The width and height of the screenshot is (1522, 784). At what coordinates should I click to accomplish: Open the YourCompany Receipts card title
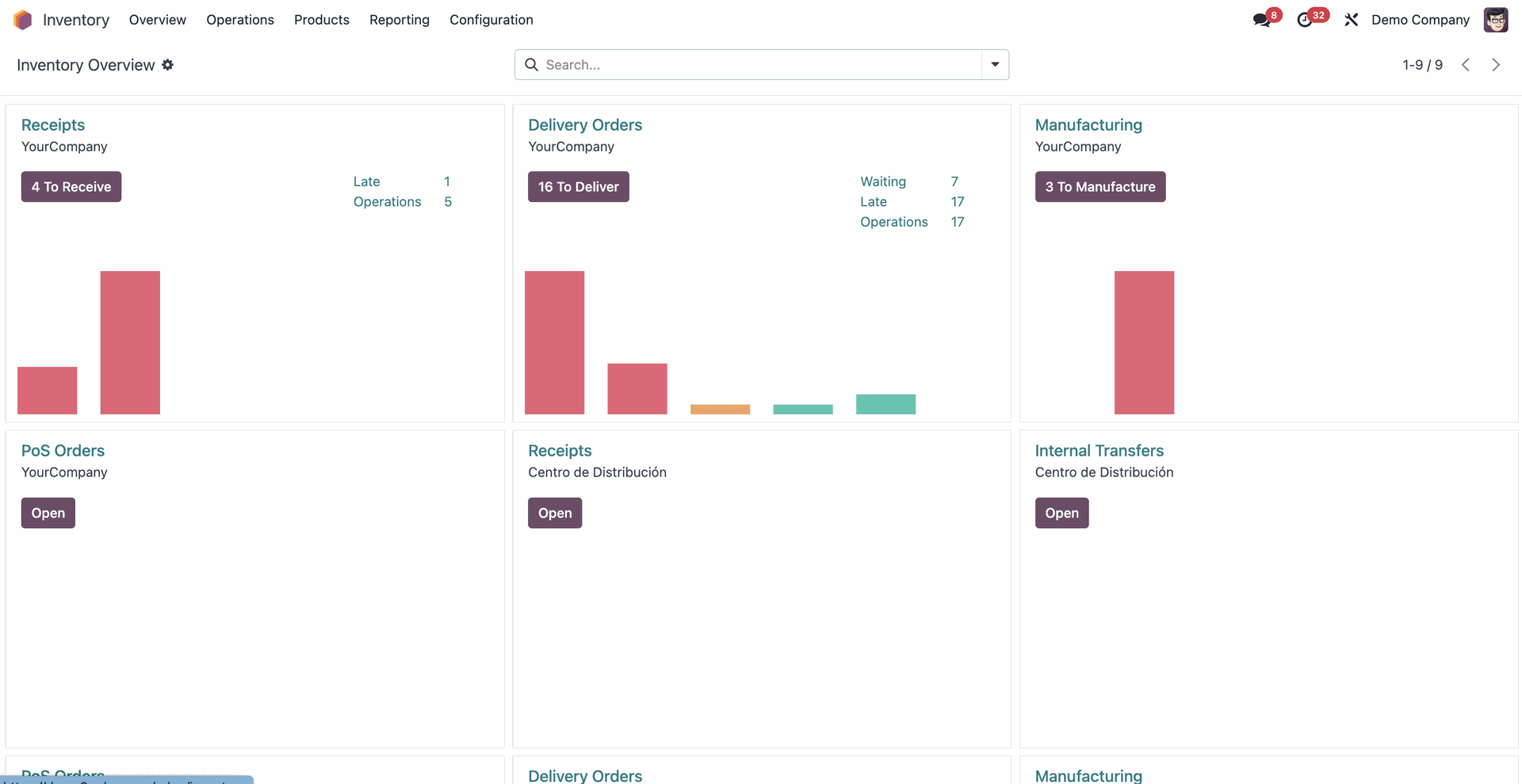pyautogui.click(x=53, y=125)
